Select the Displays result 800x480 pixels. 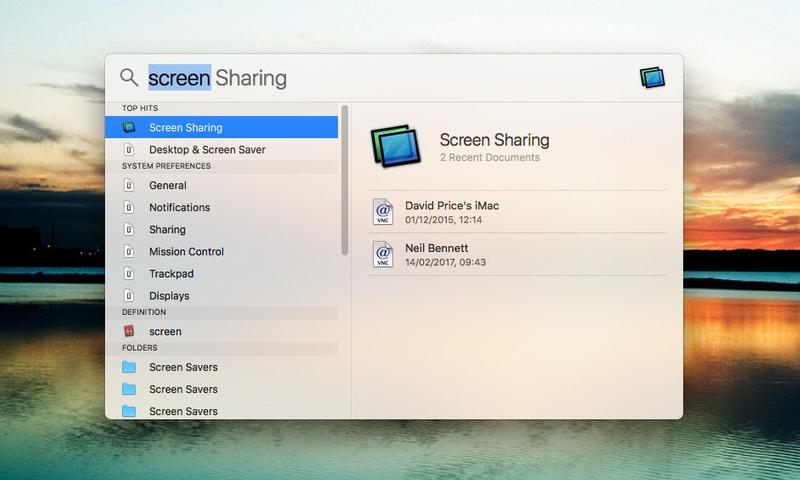click(x=221, y=295)
